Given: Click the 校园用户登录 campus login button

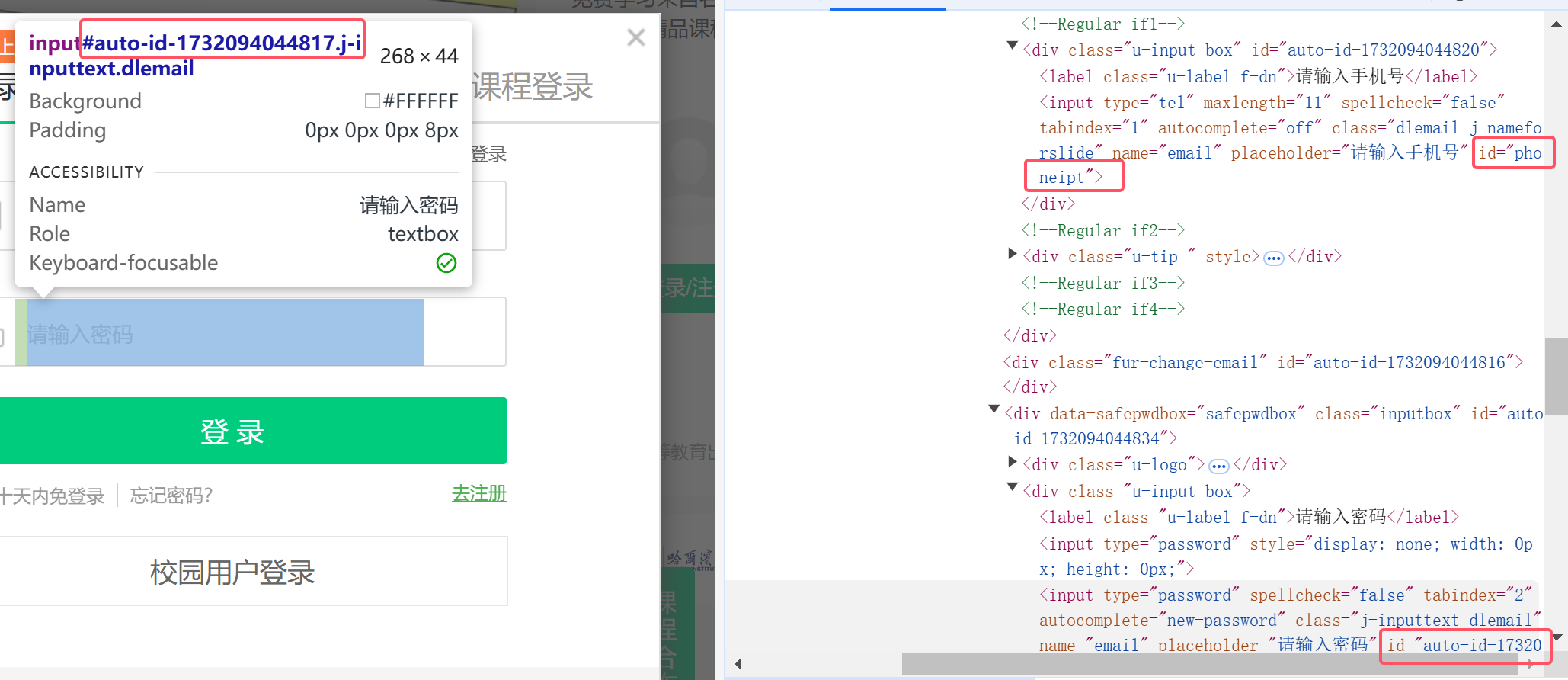Looking at the screenshot, I should (252, 572).
